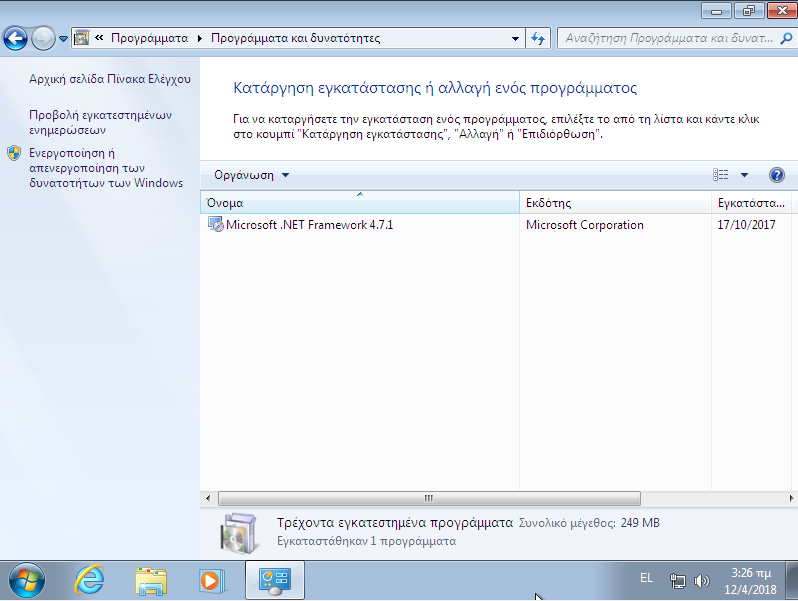Minimize the Control Panel window

point(716,11)
